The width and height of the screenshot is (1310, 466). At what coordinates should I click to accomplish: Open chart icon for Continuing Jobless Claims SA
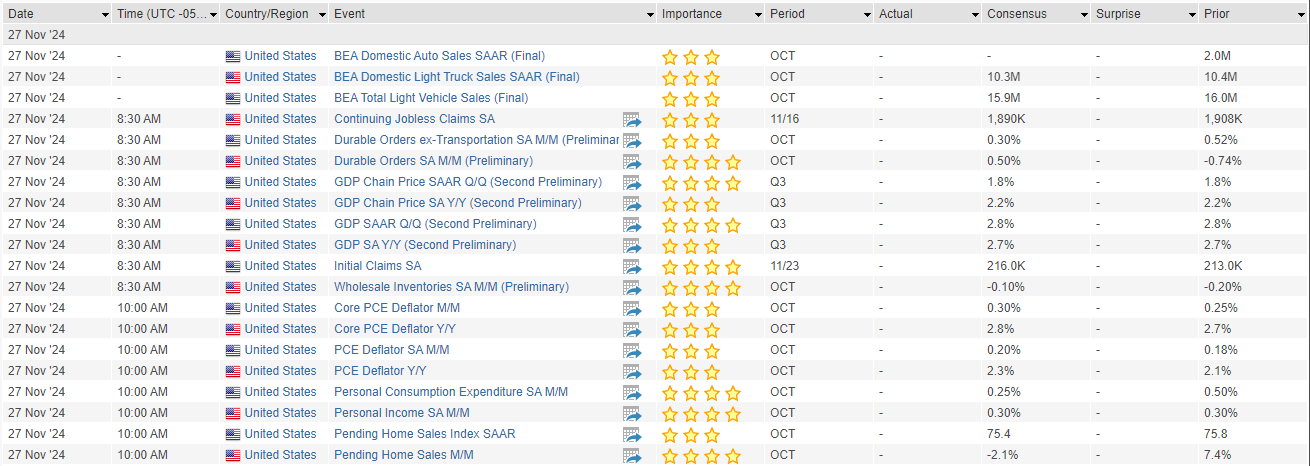631,120
